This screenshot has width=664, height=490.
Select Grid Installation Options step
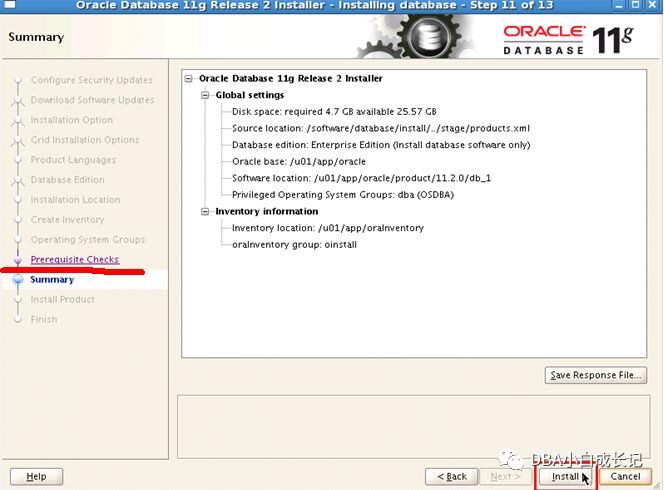(85, 140)
